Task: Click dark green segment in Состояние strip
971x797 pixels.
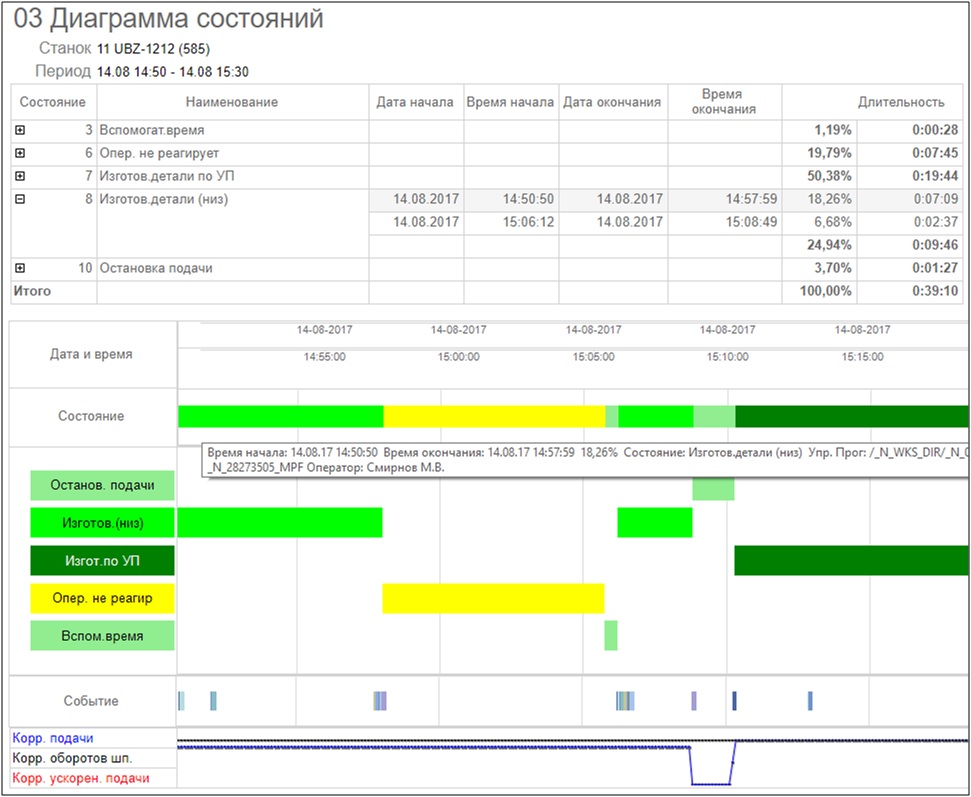Action: pos(851,416)
